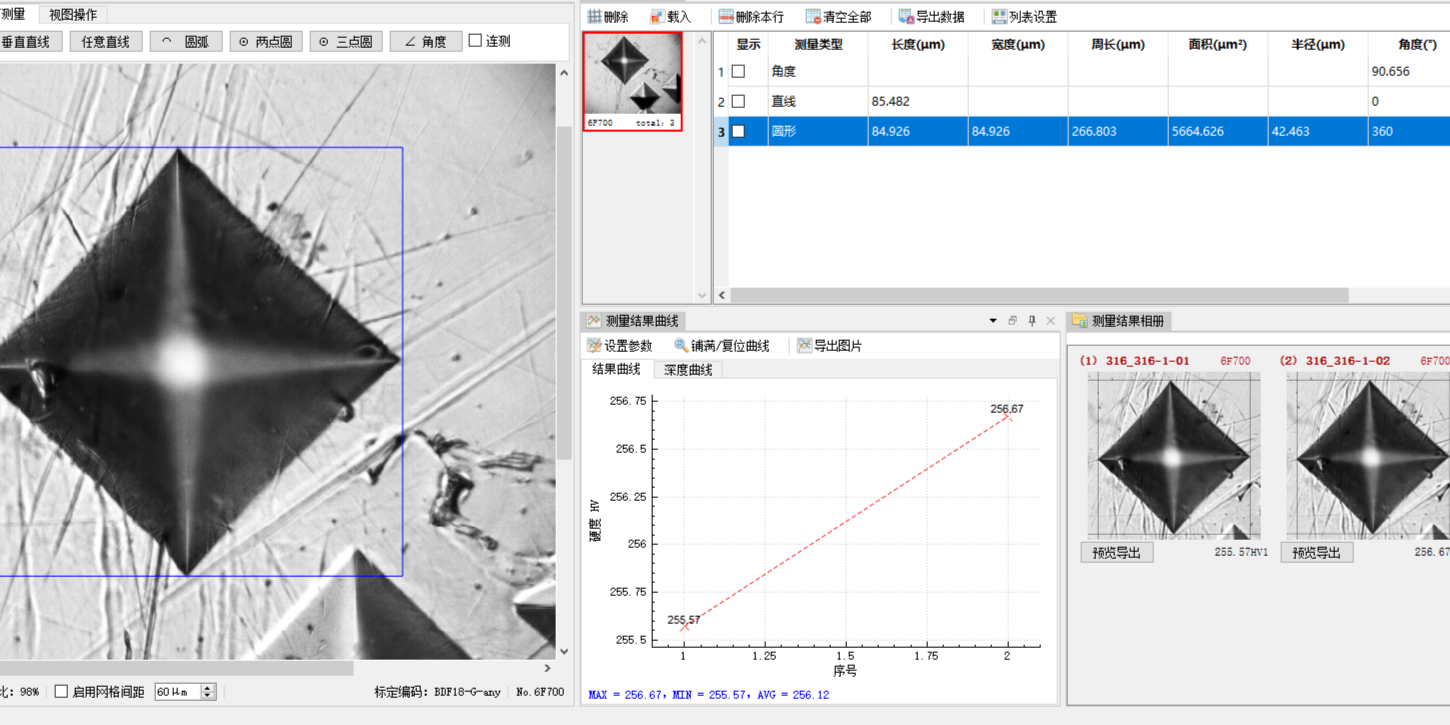Viewport: 1450px width, 725px height.
Task: Click 删除本行 delete row icon
Action: (x=726, y=17)
